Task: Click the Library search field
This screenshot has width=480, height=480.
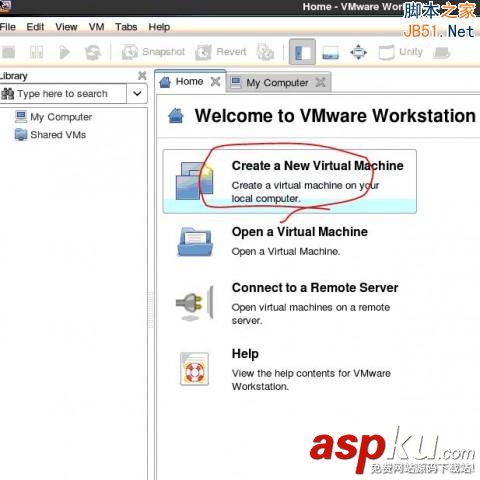Action: [63, 94]
